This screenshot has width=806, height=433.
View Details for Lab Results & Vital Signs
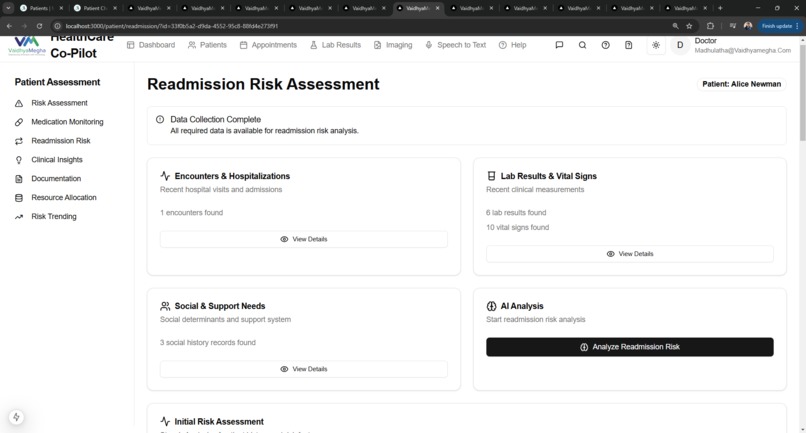(x=630, y=254)
